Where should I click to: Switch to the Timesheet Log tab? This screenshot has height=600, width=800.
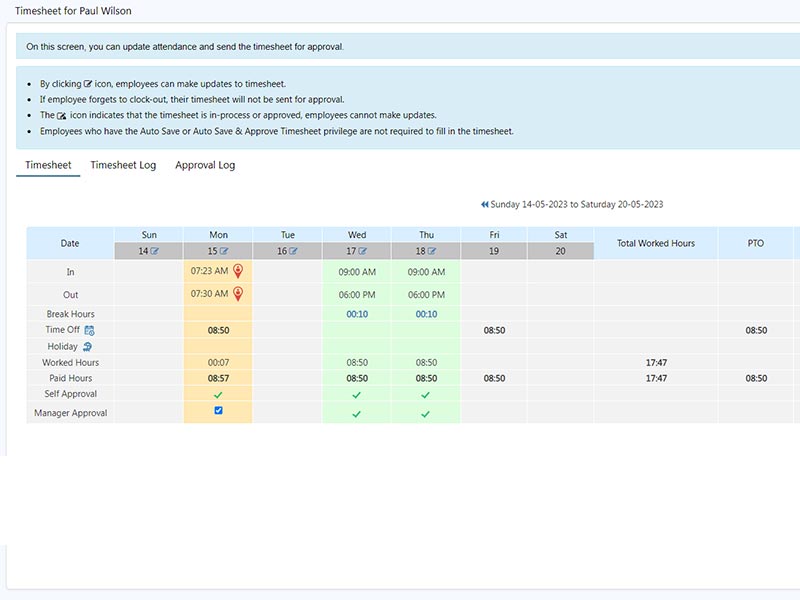(x=123, y=165)
